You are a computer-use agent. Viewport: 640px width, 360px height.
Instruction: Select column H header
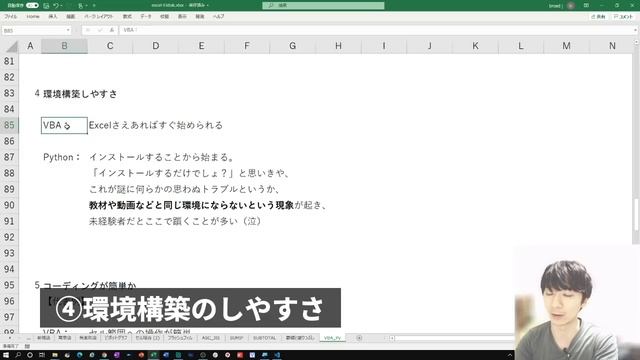(x=338, y=46)
